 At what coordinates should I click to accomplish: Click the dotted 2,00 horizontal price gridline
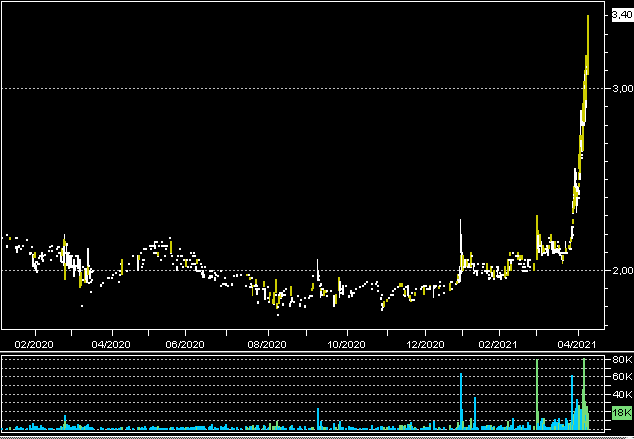[x=300, y=270]
